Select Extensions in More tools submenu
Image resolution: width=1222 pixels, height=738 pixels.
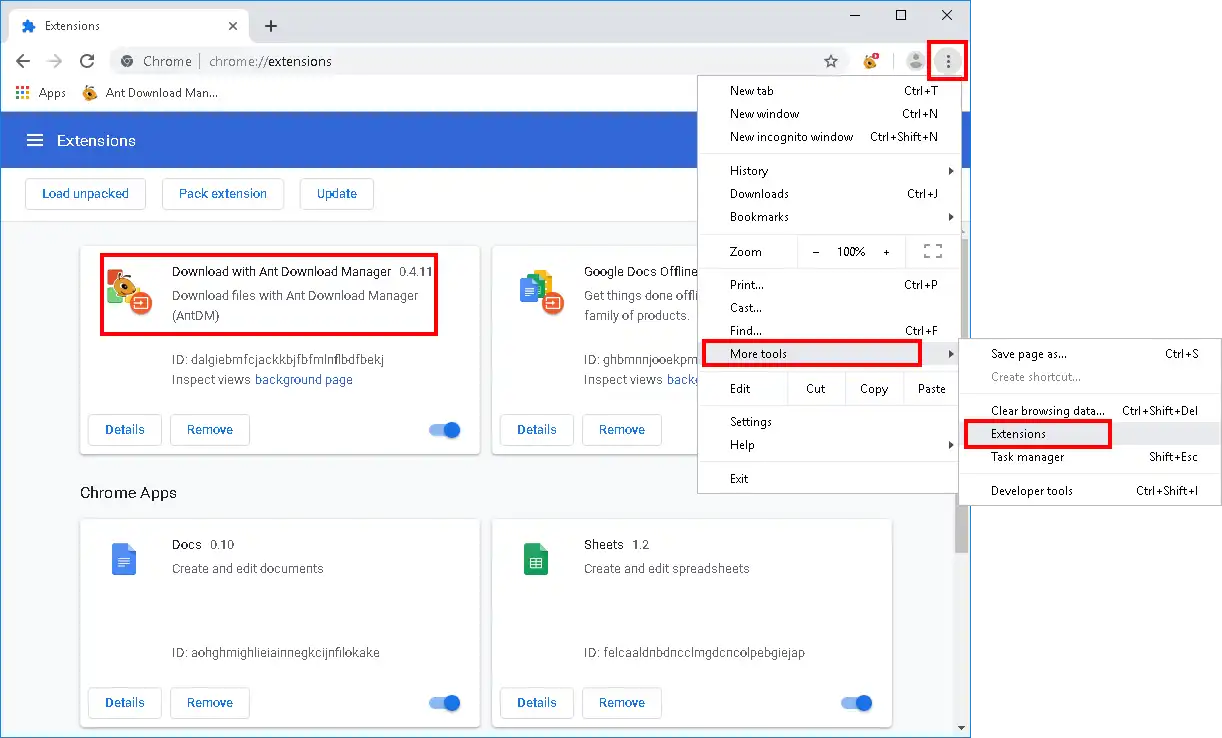click(1090, 434)
